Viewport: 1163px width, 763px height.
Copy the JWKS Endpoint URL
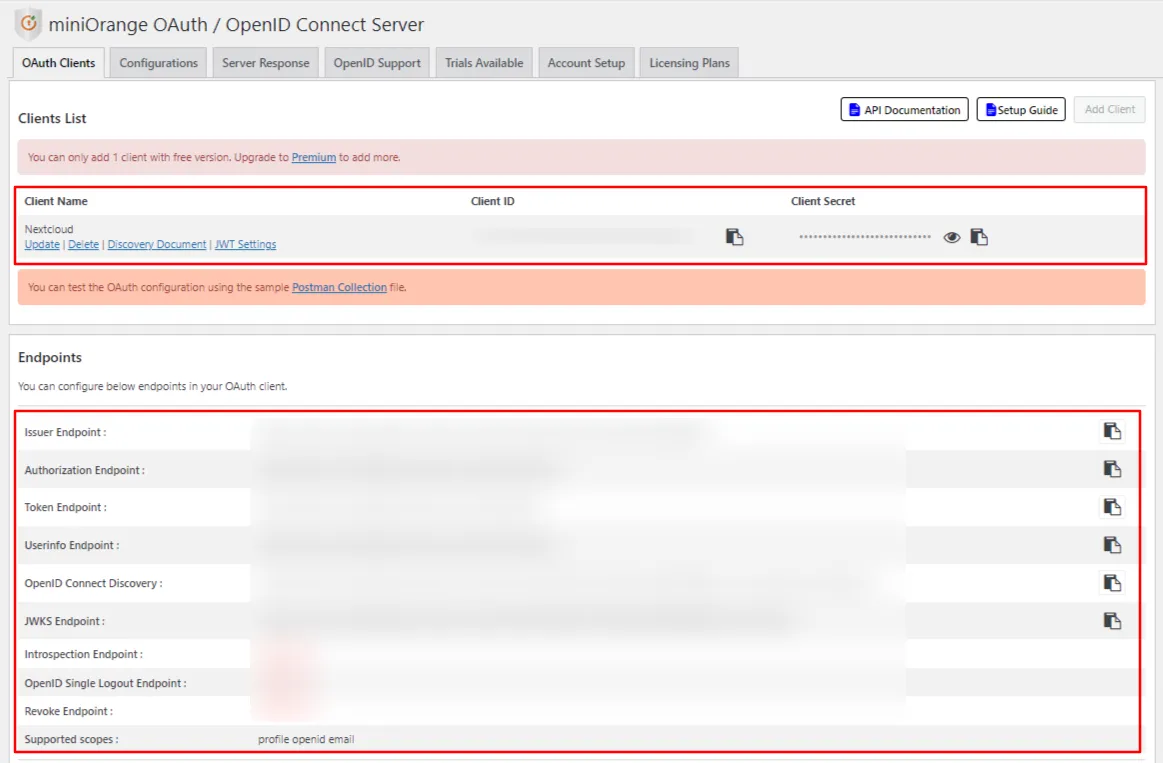1112,621
